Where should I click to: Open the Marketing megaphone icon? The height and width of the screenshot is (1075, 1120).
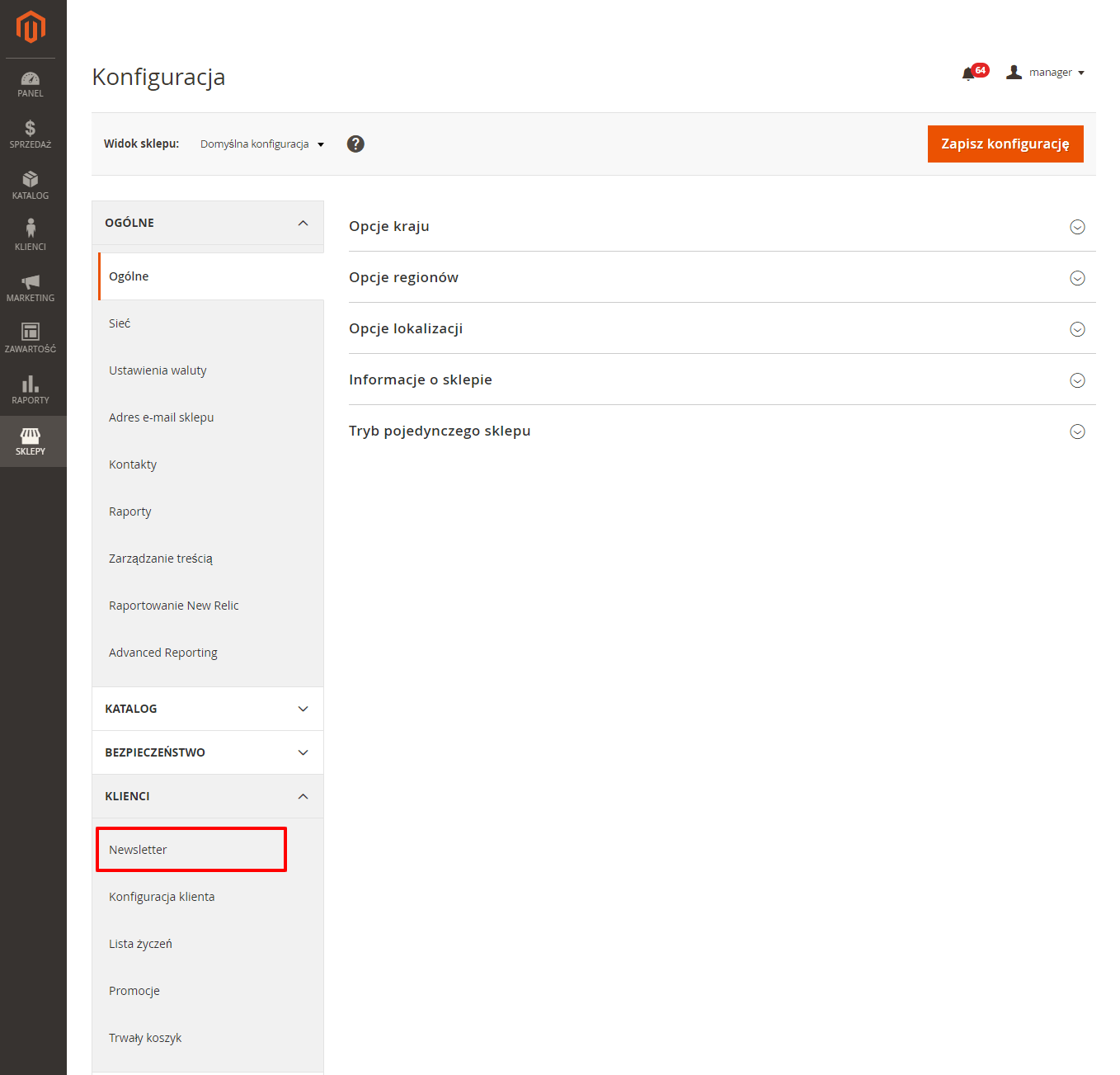click(31, 288)
